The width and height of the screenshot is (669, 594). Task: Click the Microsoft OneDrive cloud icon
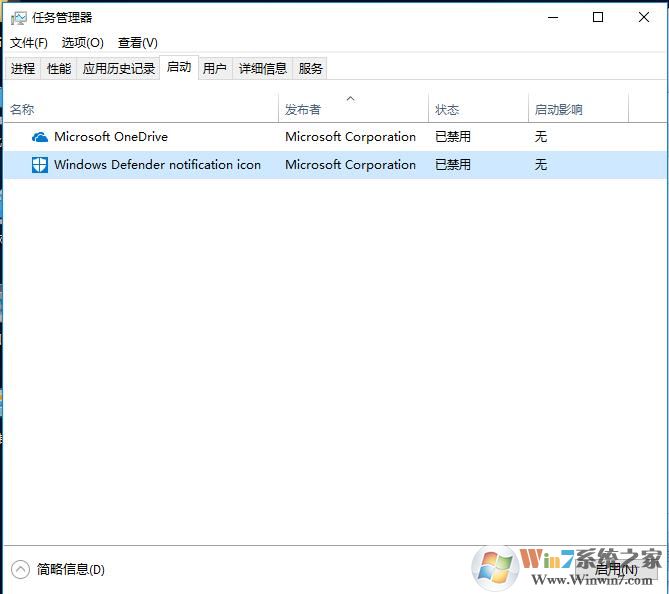[x=40, y=137]
